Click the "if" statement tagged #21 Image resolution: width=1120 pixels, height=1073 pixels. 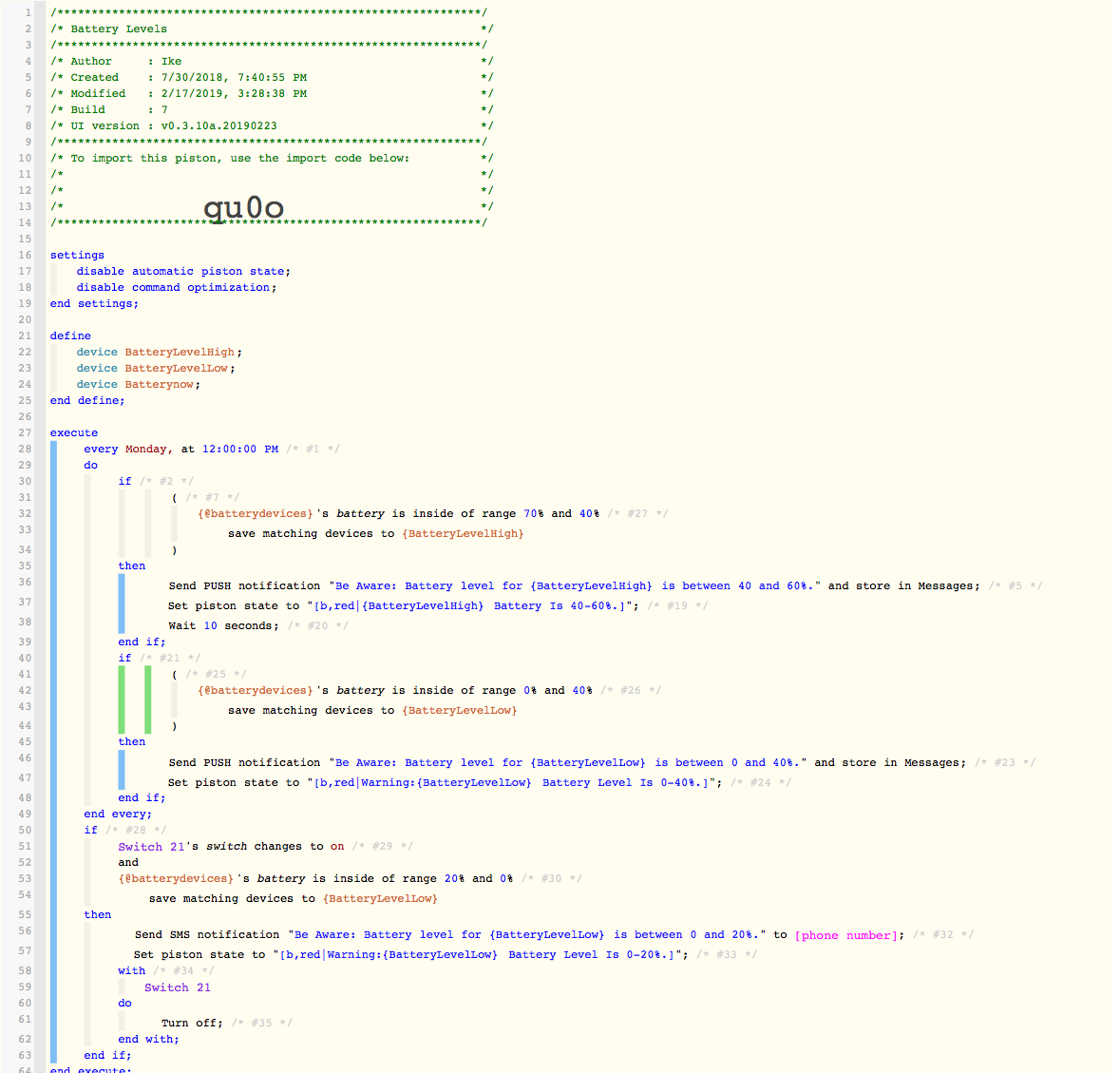[125, 658]
